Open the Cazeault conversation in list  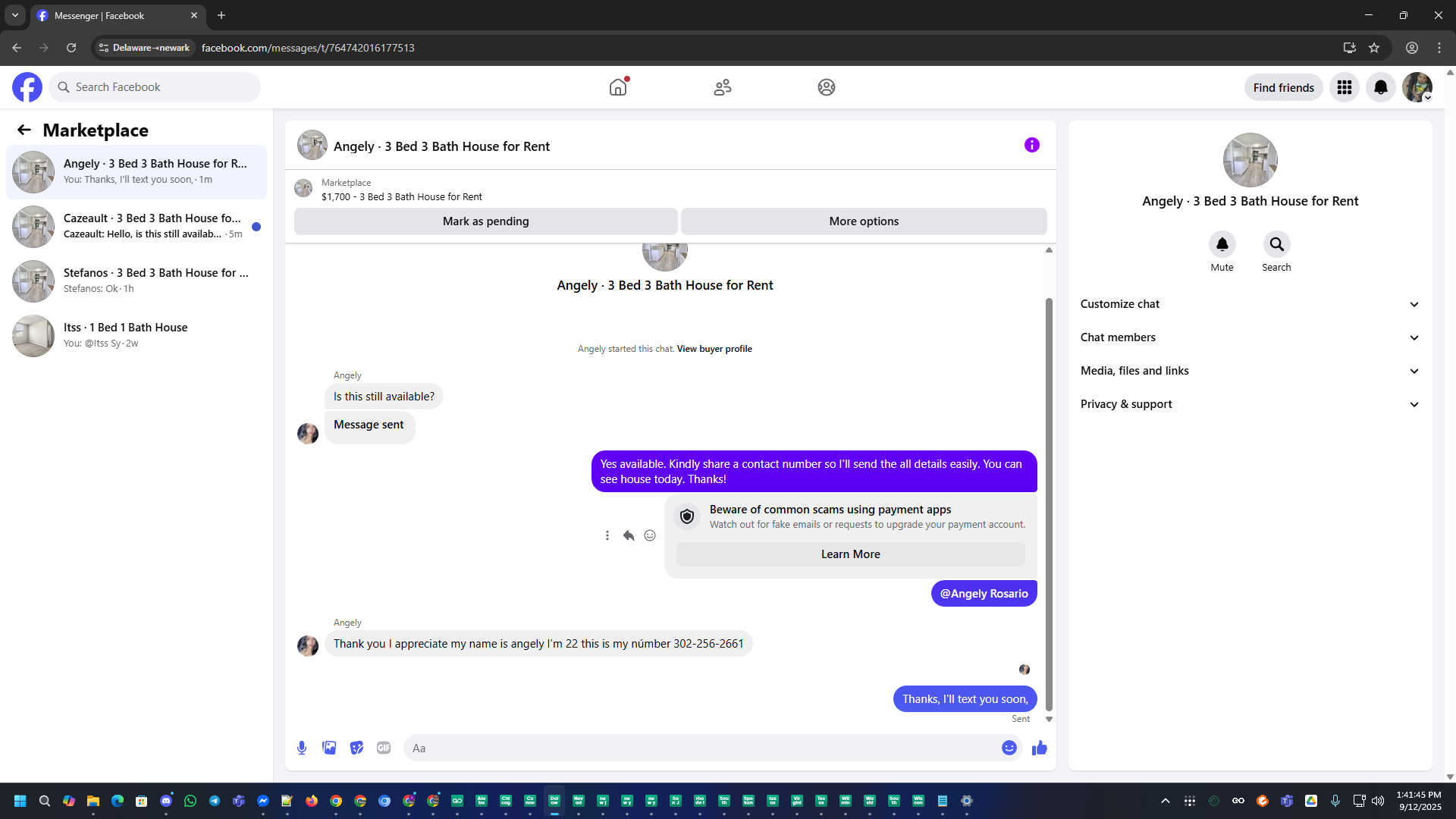[x=136, y=226]
